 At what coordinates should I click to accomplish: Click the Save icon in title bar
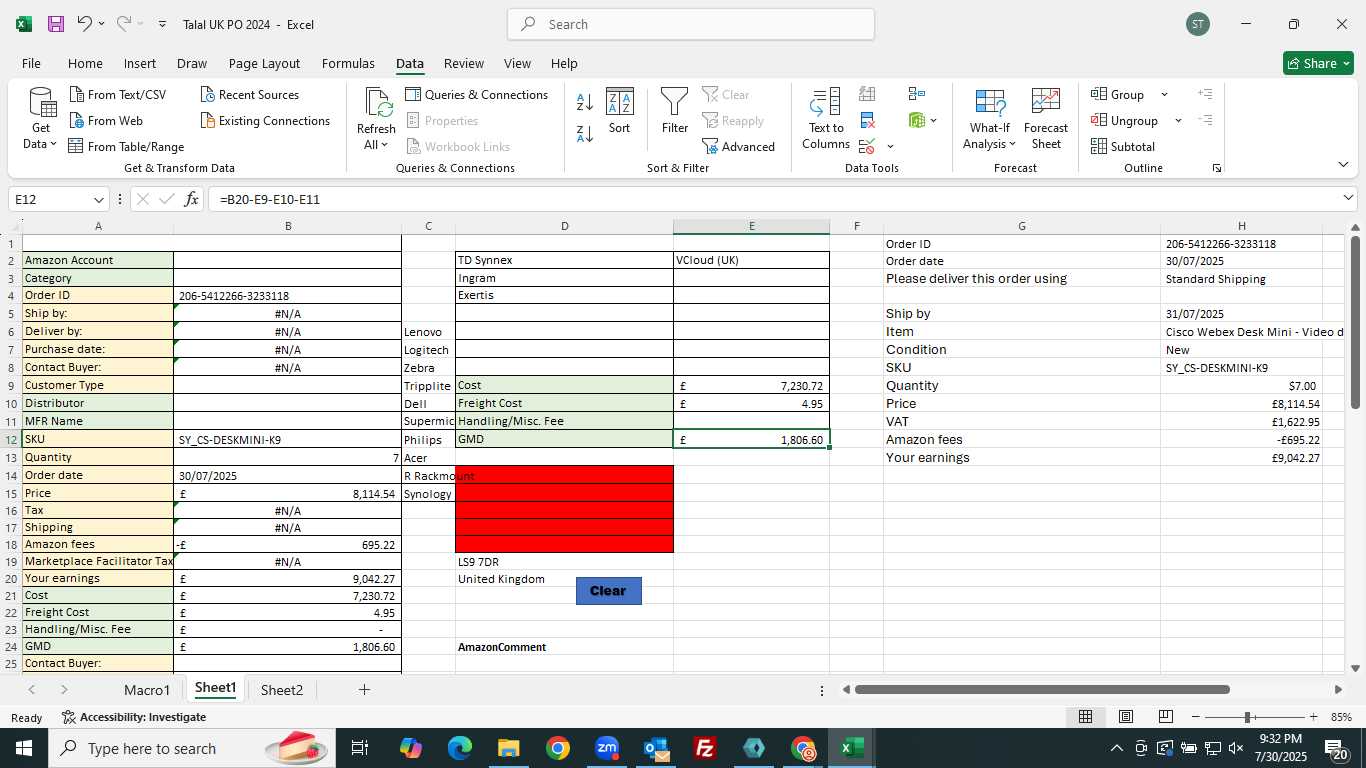[x=56, y=24]
